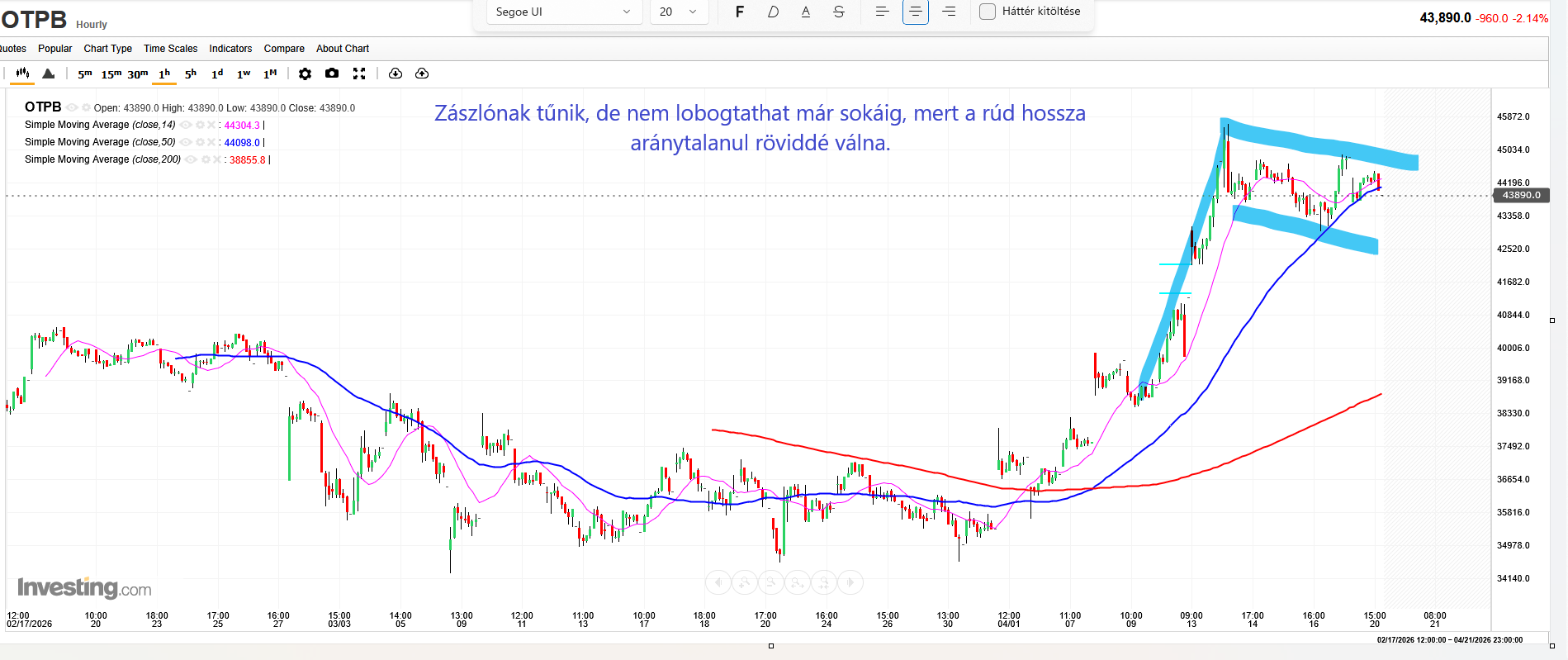1568x660 pixels.
Task: Switch to the 1d timeframe
Action: 217,74
